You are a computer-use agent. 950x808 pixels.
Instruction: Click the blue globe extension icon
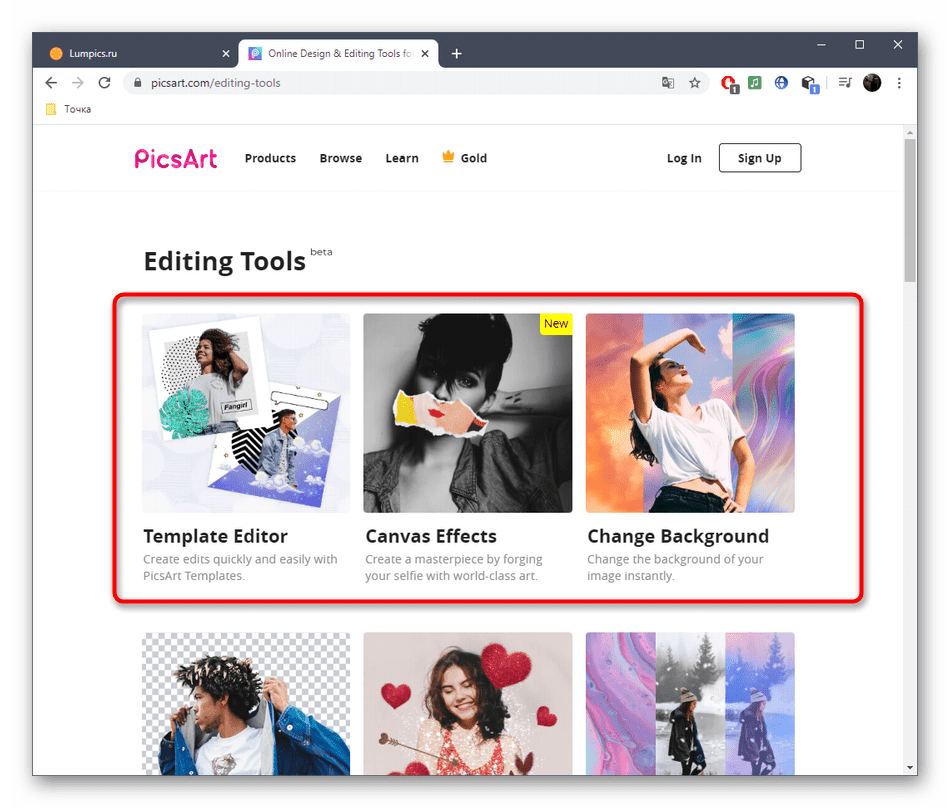click(x=782, y=83)
